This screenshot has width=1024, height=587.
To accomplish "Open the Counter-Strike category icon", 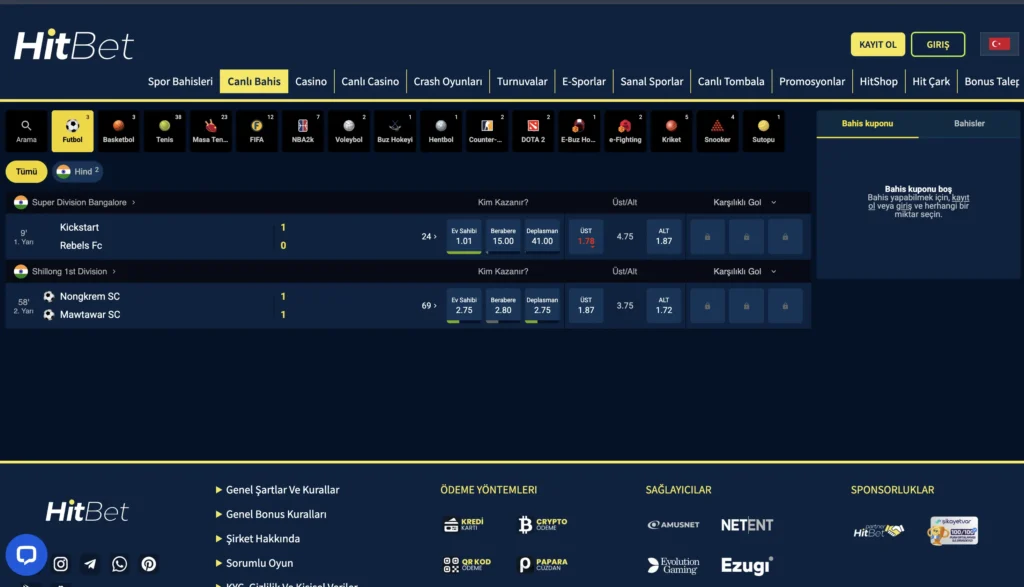I will click(x=487, y=131).
